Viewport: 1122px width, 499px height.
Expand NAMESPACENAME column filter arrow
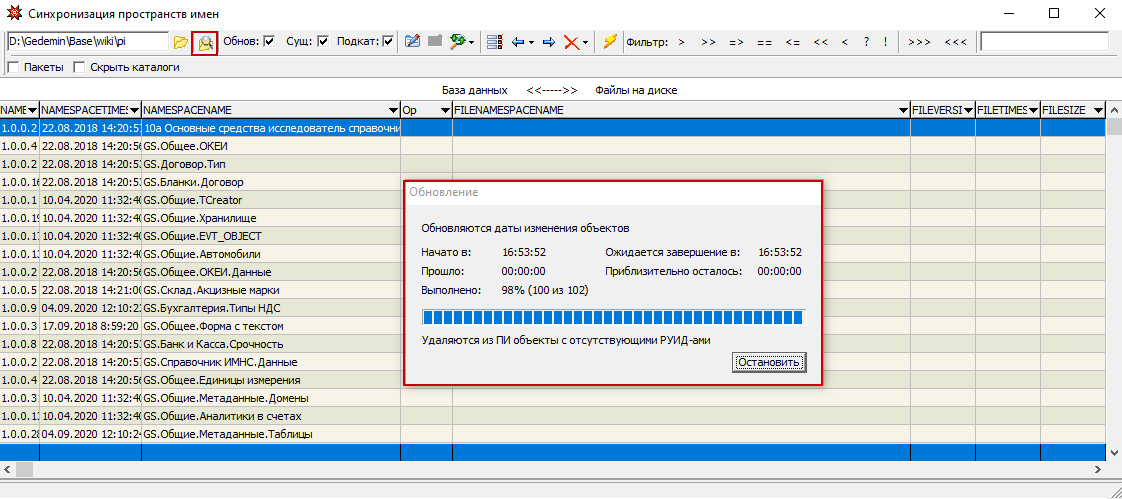(x=392, y=110)
